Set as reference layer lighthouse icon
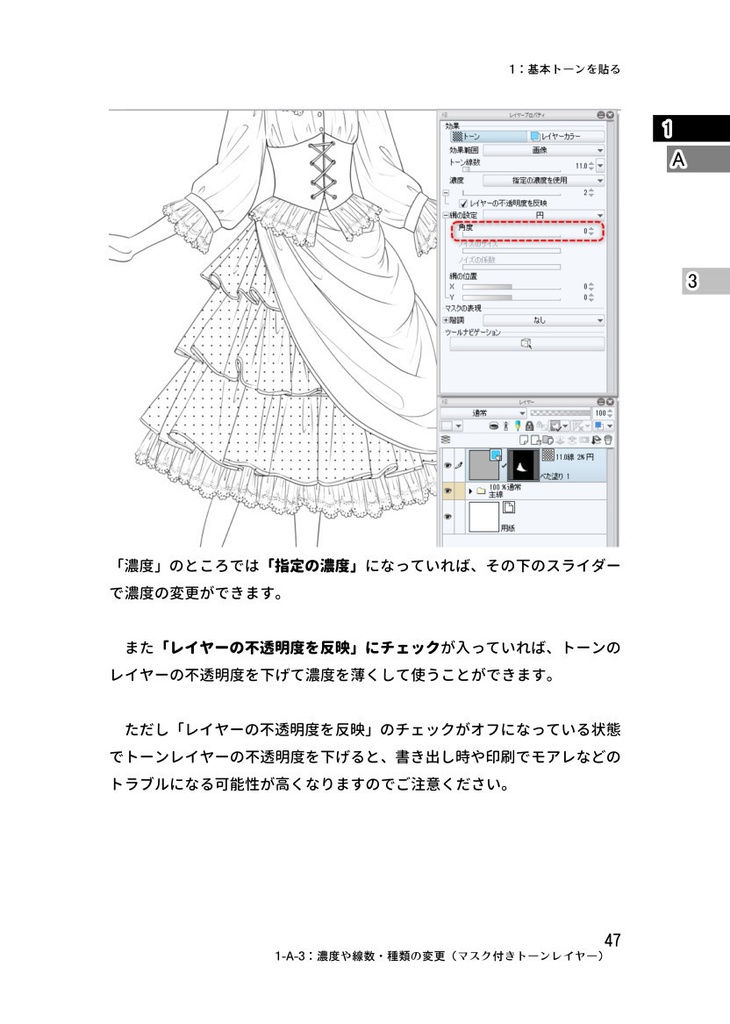Screen dimensions: 730x1024 (506, 426)
